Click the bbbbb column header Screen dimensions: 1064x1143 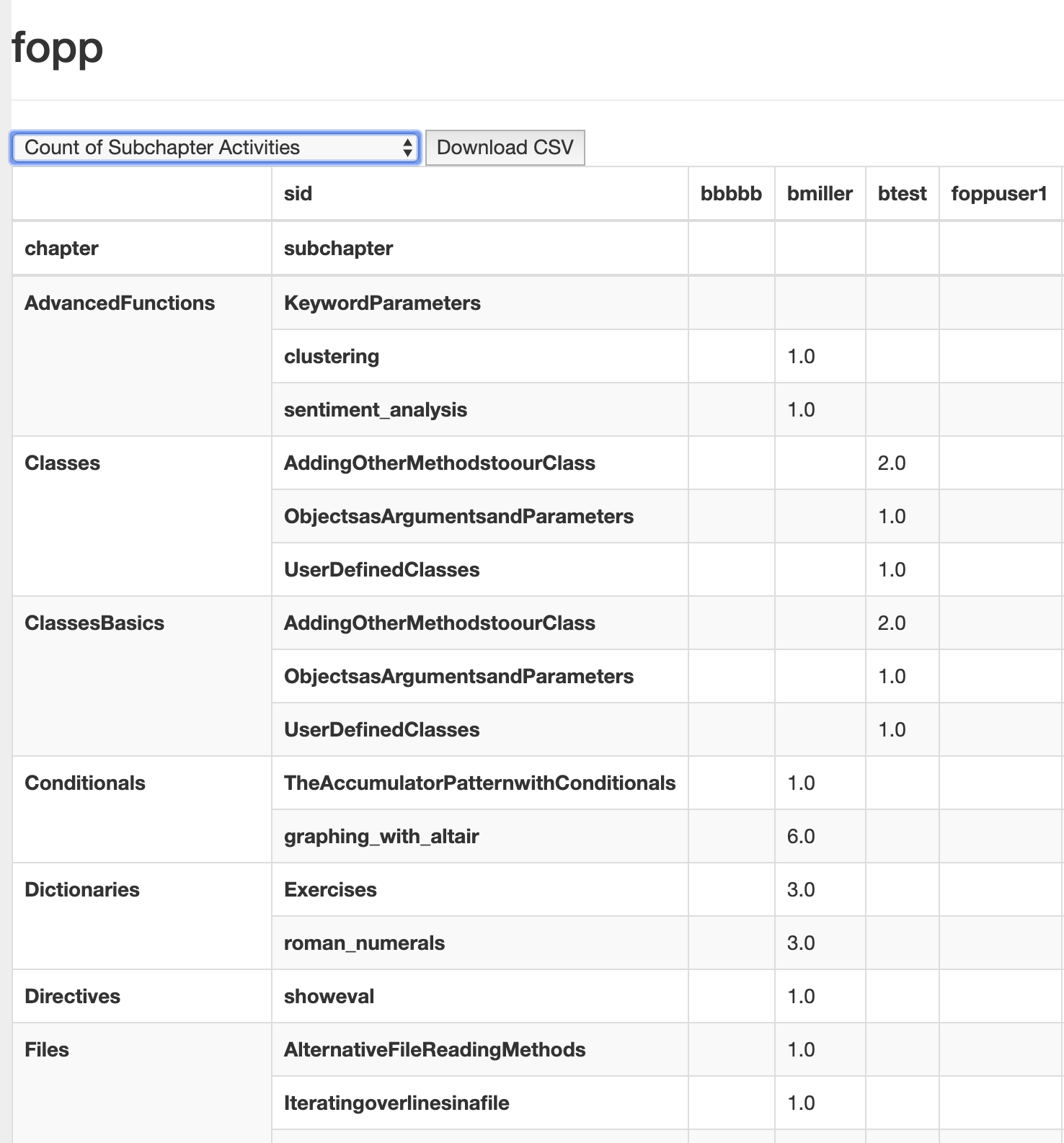731,194
